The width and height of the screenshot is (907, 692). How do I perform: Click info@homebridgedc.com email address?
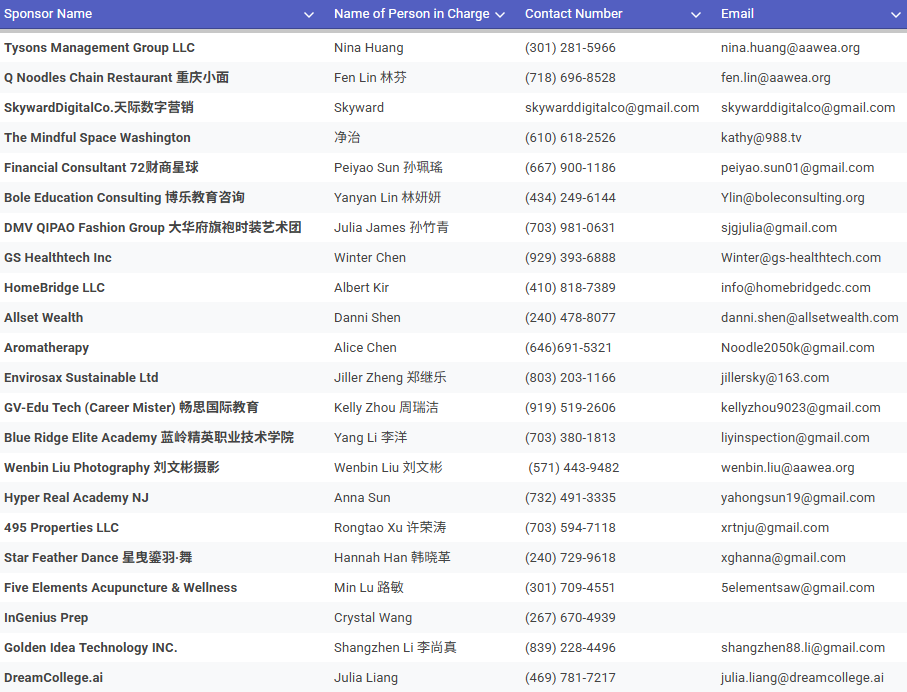pos(795,288)
